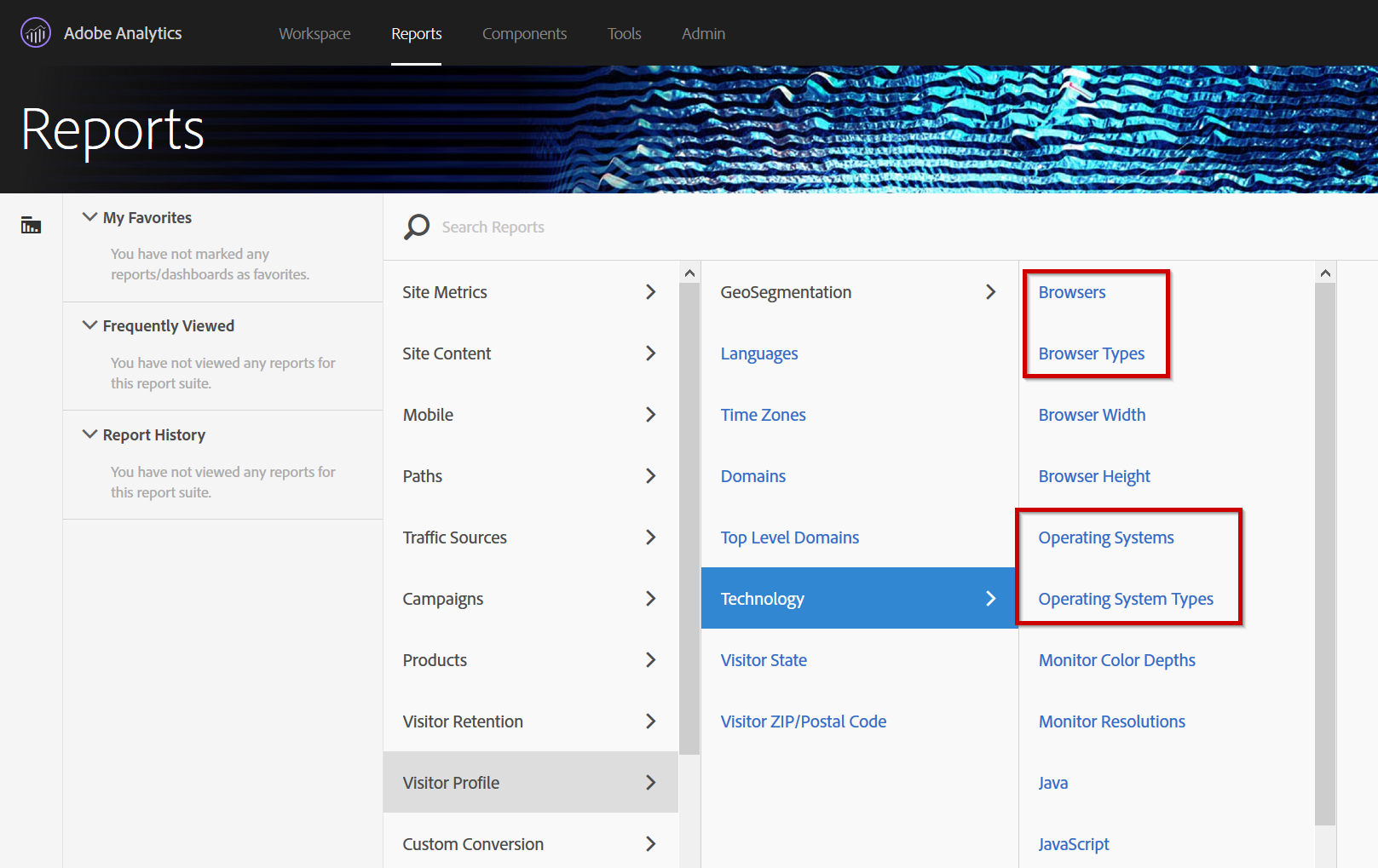This screenshot has width=1378, height=868.
Task: Open the Admin menu
Action: coord(703,33)
